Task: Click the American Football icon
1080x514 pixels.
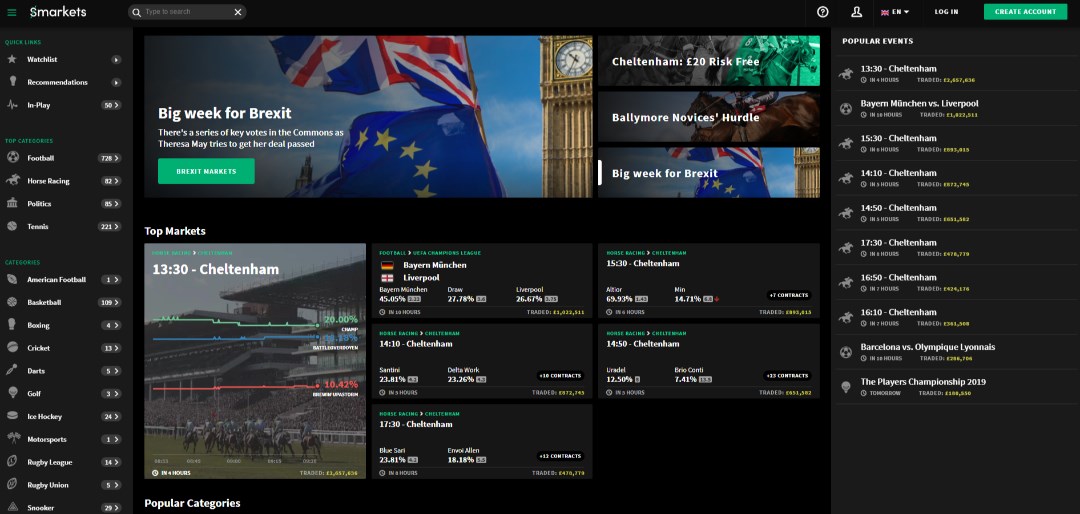Action: coord(12,280)
